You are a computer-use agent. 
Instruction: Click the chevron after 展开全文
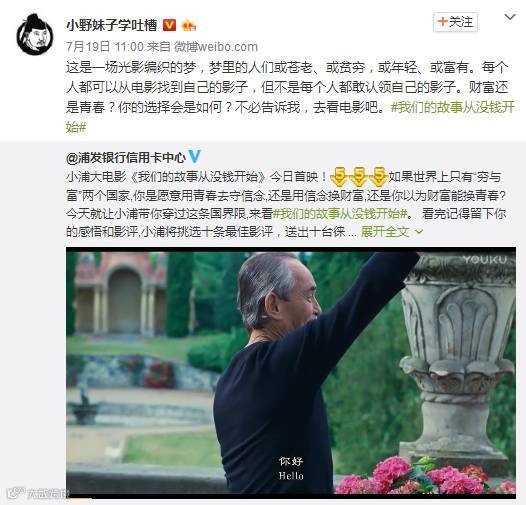pos(419,232)
